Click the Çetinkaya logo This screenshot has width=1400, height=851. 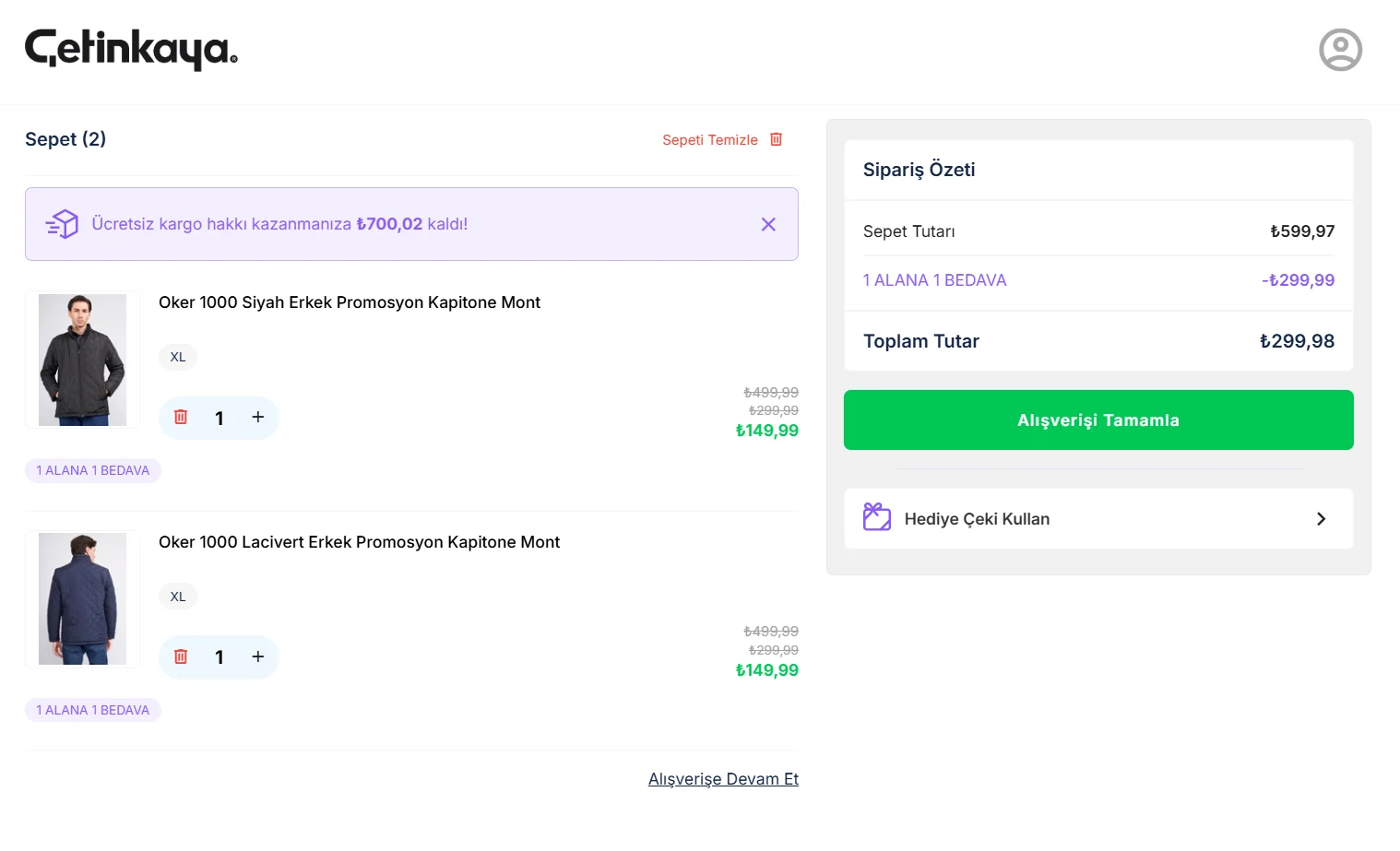click(x=131, y=49)
